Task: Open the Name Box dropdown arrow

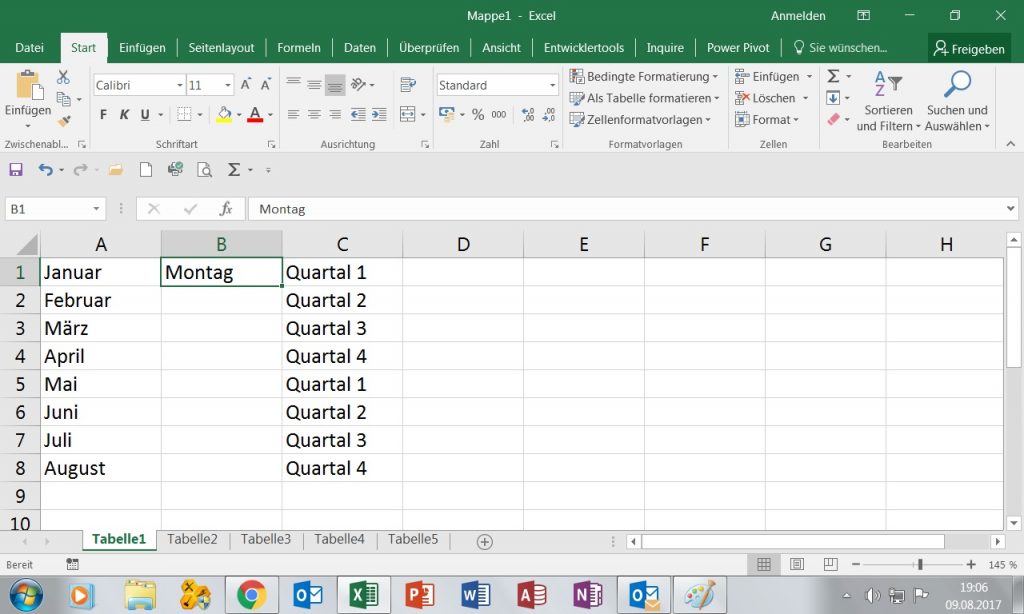Action: tap(96, 209)
